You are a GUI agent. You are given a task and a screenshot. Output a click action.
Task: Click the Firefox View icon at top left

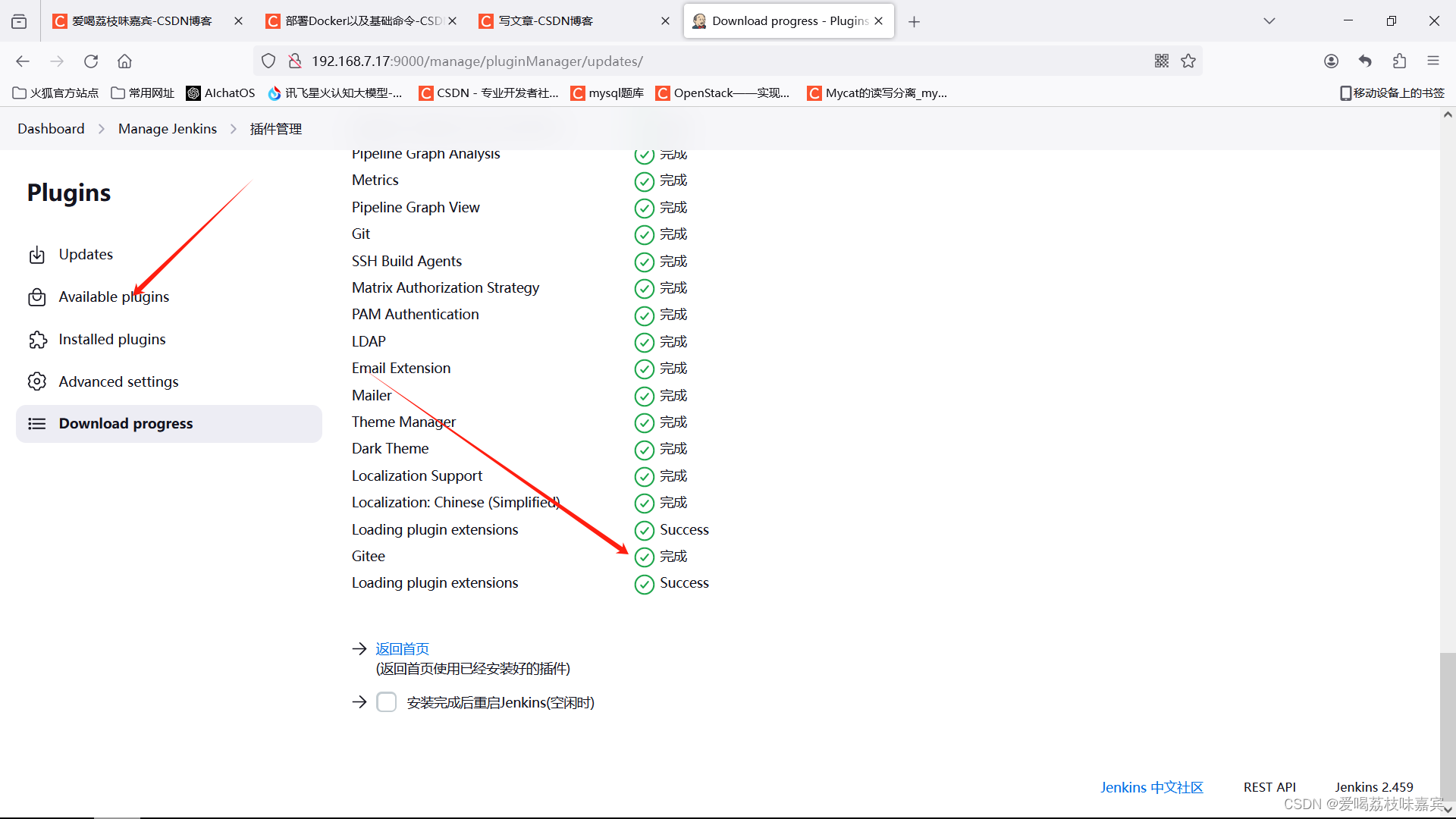(x=19, y=21)
